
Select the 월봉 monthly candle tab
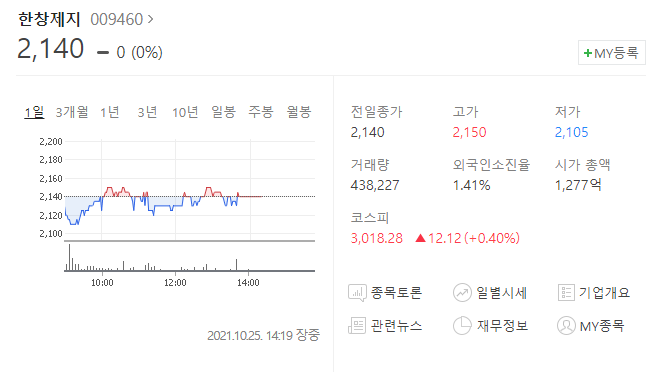[x=298, y=112]
